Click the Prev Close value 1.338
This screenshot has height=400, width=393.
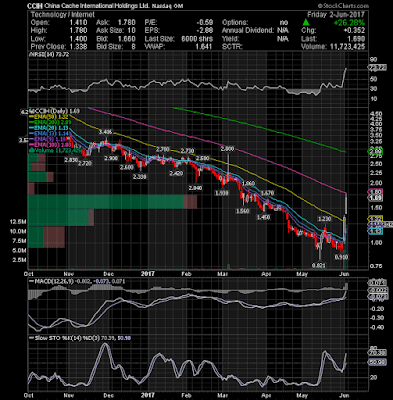pos(78,47)
